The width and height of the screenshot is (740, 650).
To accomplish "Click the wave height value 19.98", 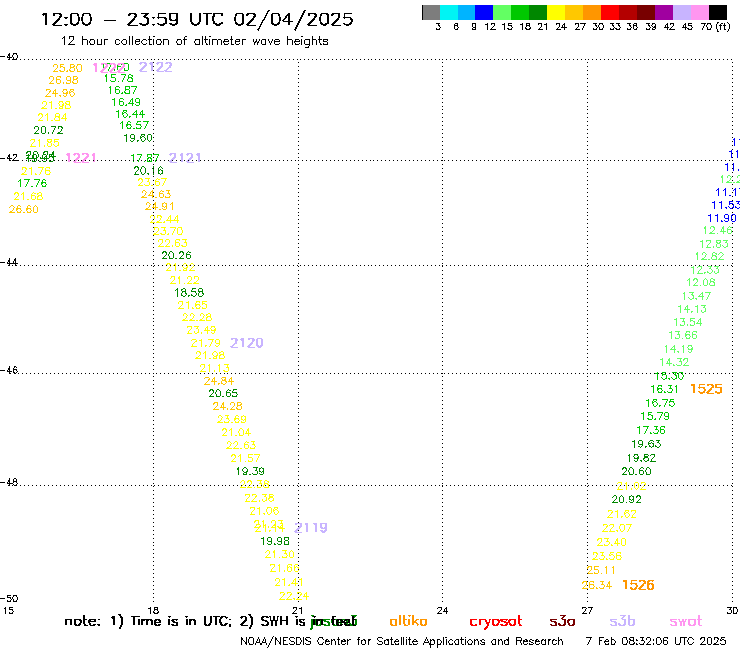I will coord(275,541).
